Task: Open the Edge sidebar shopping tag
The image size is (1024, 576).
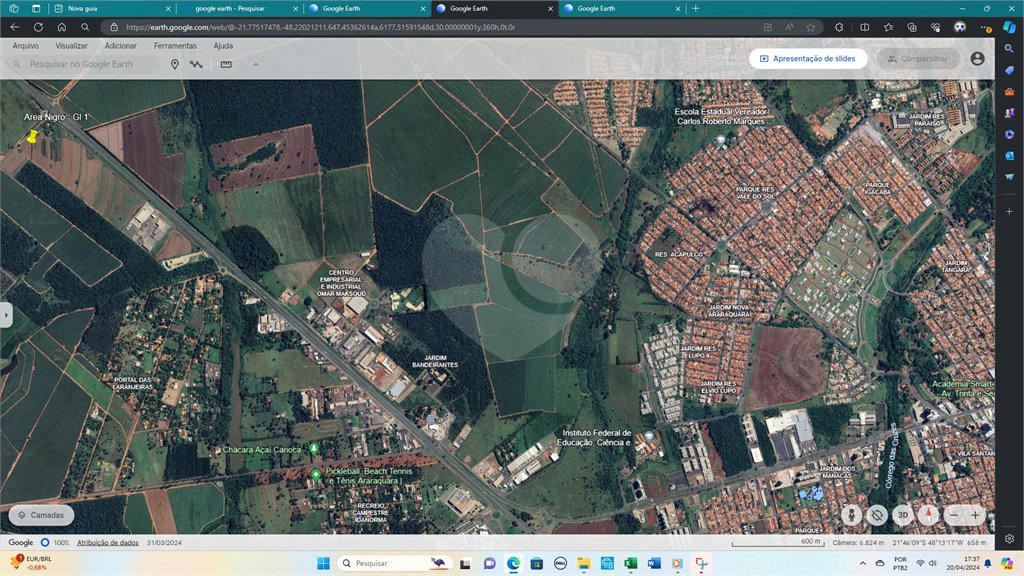Action: [x=1010, y=70]
